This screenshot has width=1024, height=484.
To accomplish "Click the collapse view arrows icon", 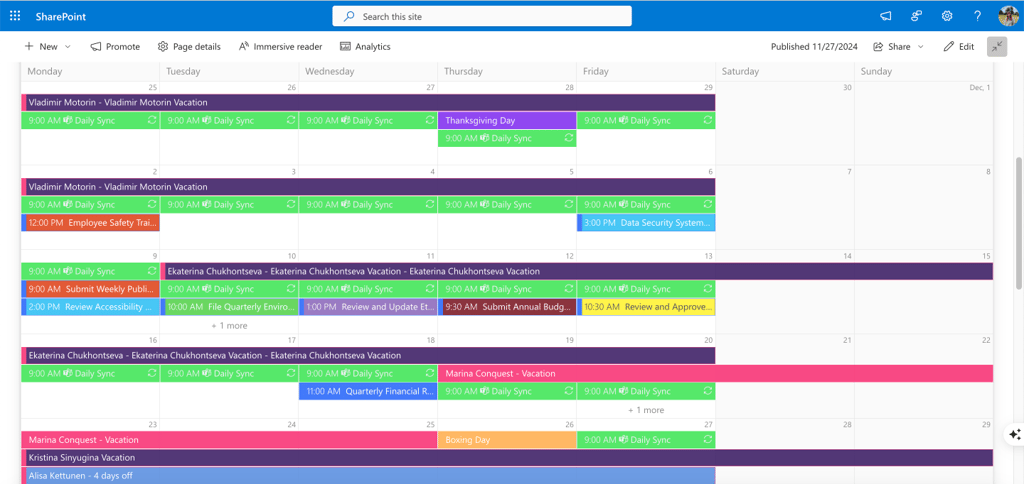I will tap(997, 46).
